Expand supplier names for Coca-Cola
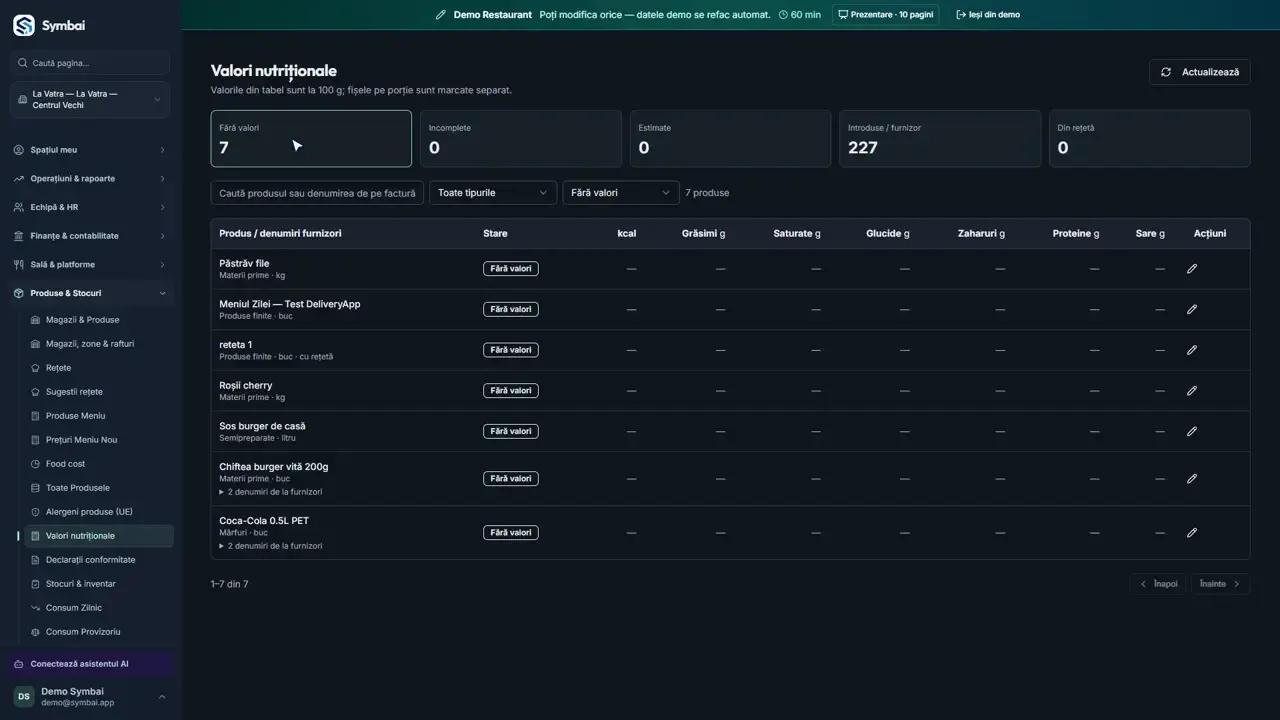This screenshot has width=1280, height=720. [271, 546]
